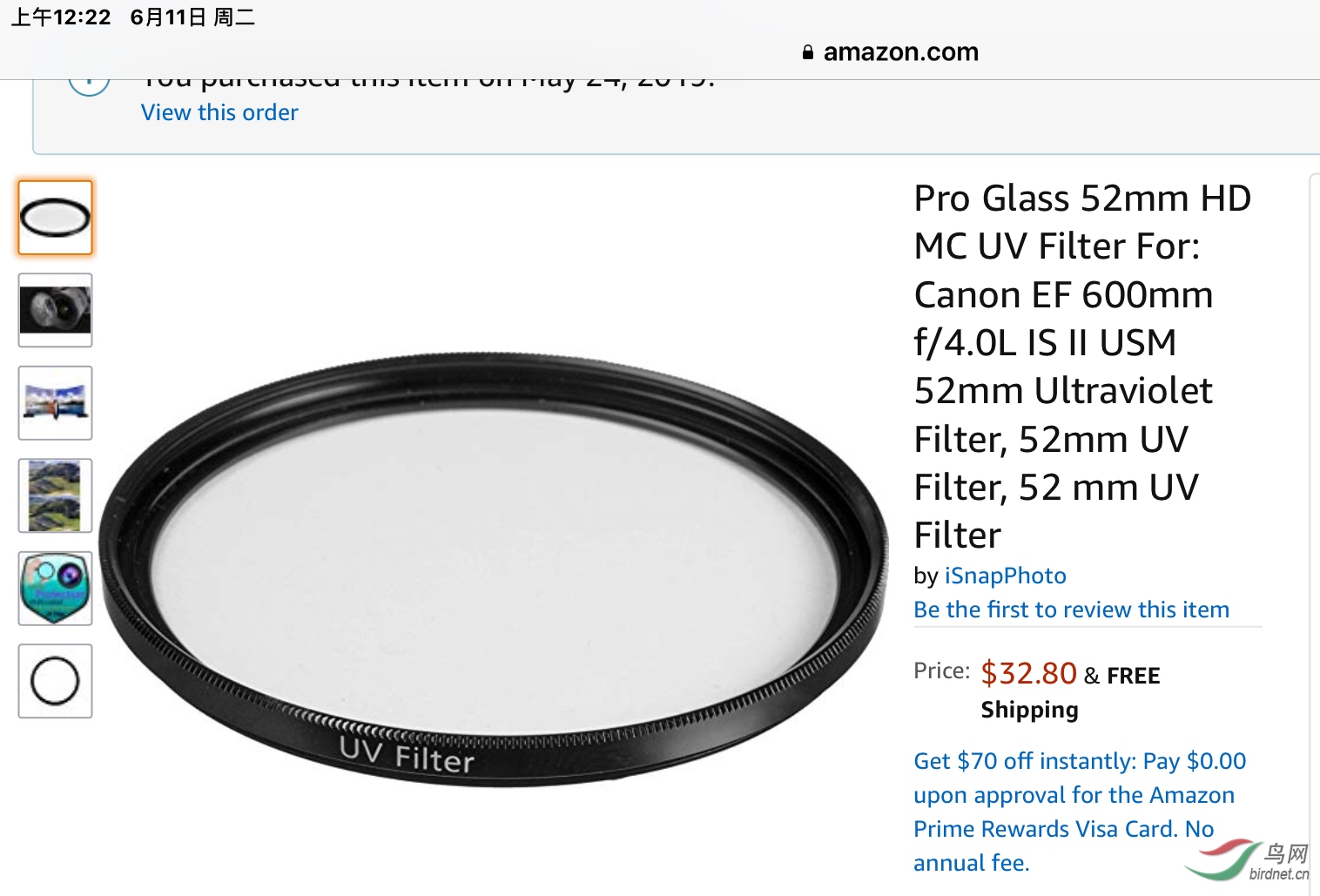Click the Pro Glass 52mm product title
The width and height of the screenshot is (1320, 896).
(x=1080, y=366)
